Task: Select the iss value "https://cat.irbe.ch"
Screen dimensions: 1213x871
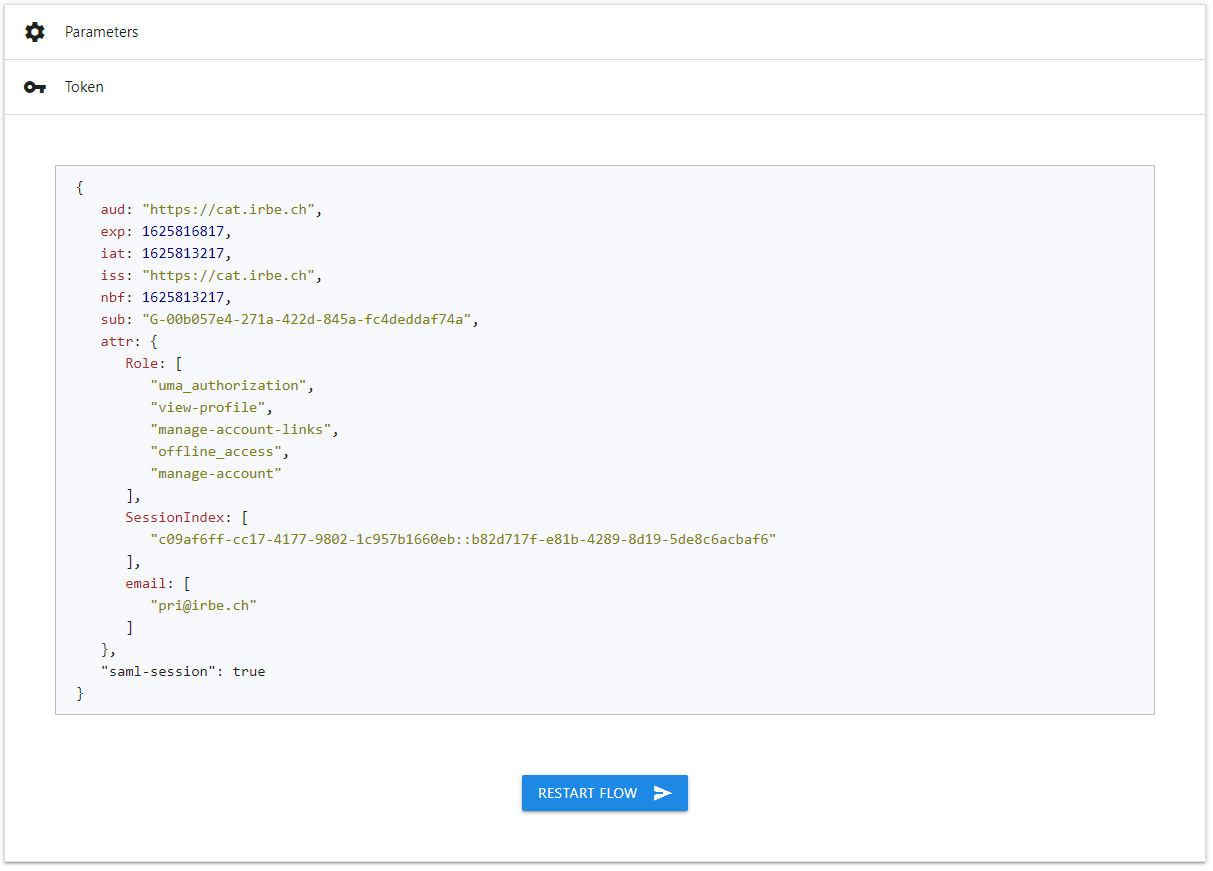Action: point(229,276)
